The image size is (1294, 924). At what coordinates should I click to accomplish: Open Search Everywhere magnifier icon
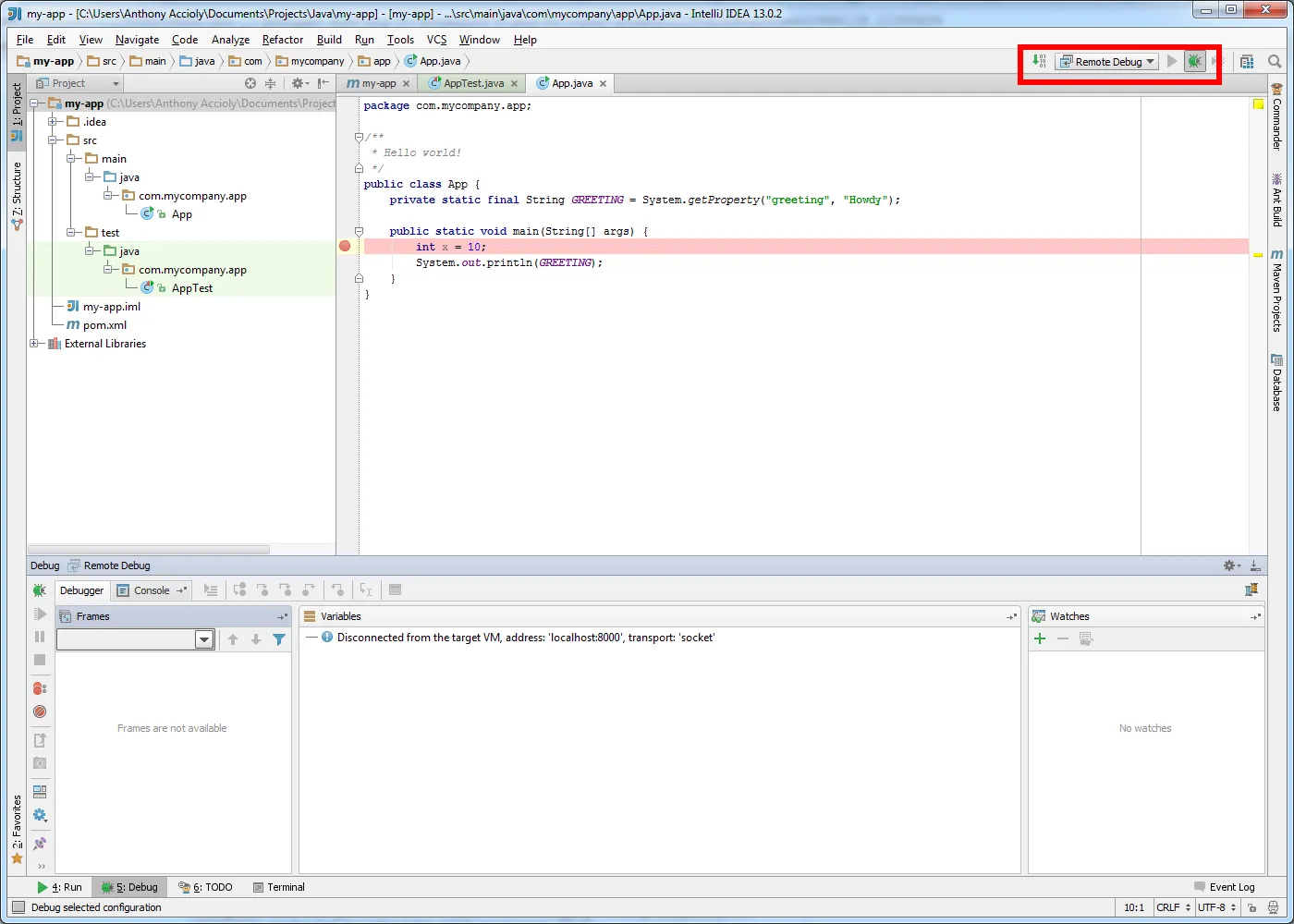[x=1275, y=61]
